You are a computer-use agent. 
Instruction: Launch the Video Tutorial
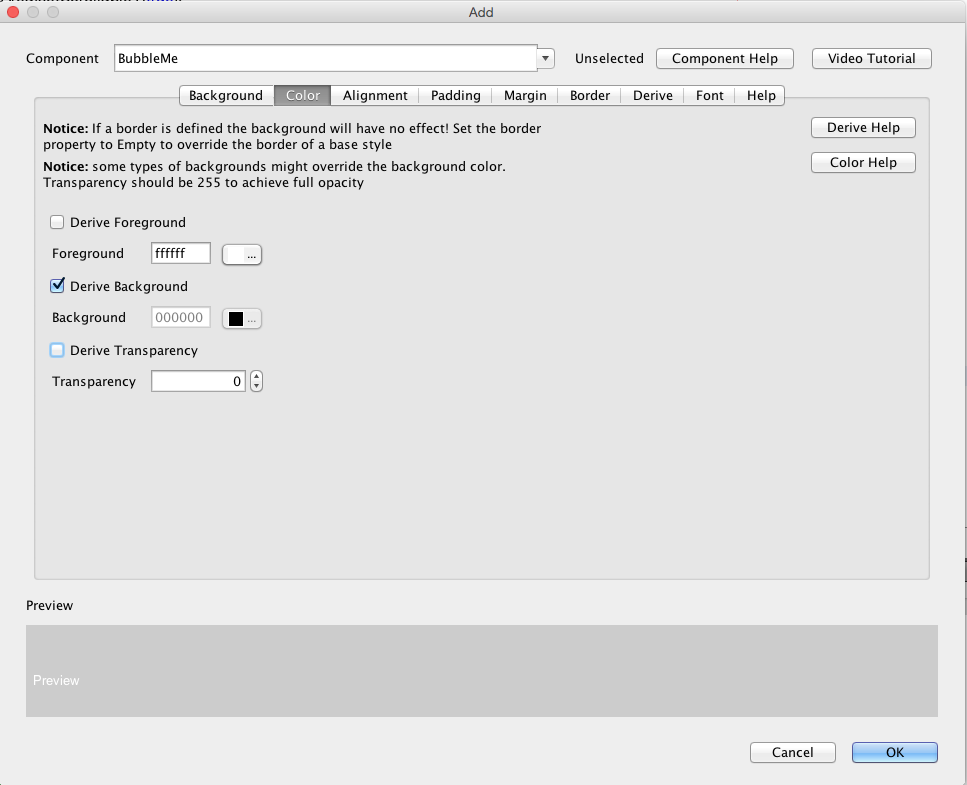coord(870,58)
